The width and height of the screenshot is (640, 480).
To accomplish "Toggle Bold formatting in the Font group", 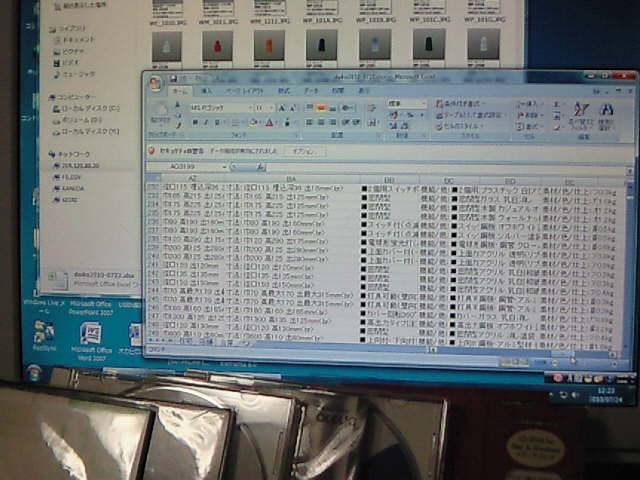I will [195, 122].
